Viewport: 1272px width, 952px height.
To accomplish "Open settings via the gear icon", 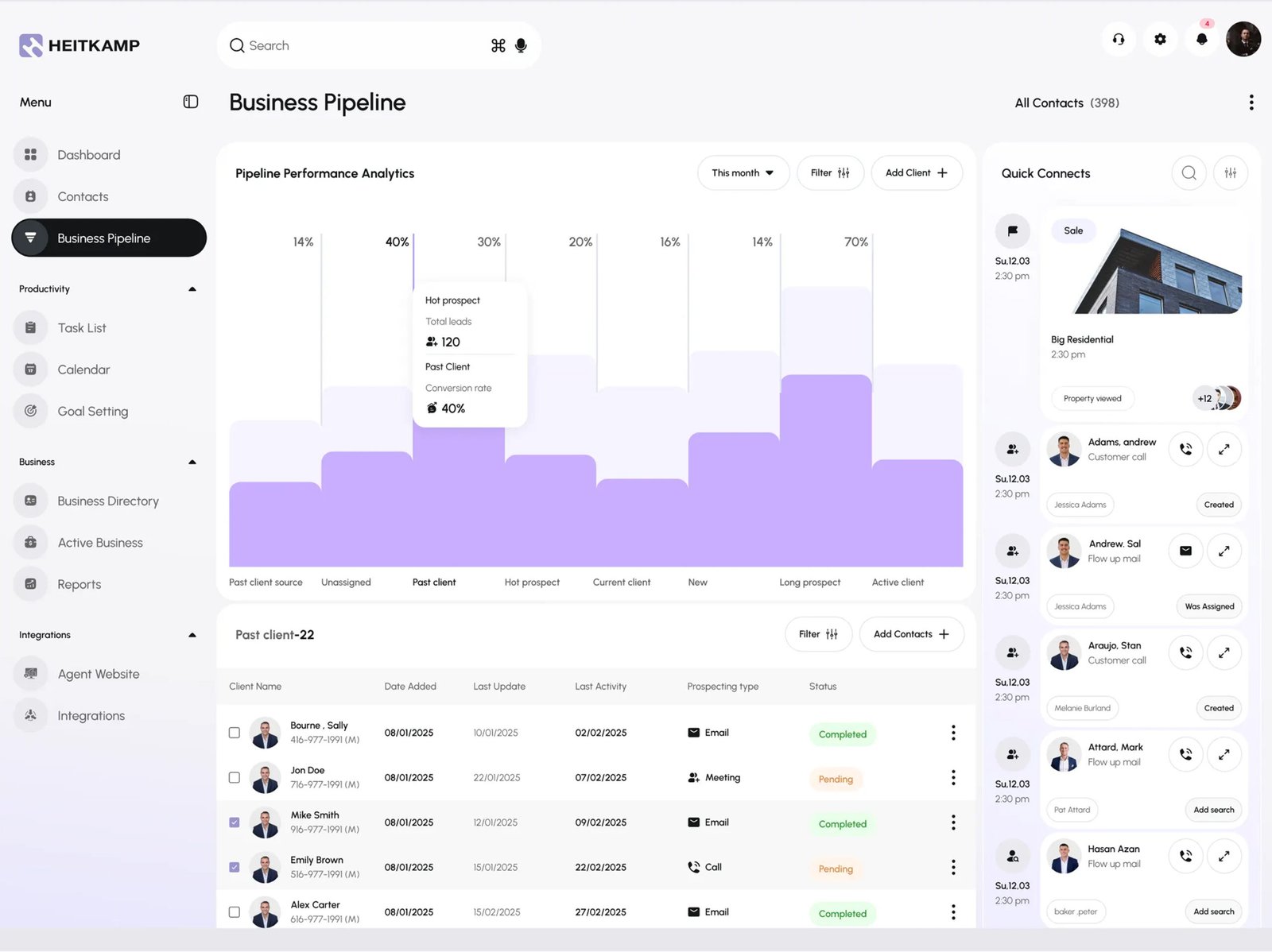I will tap(1160, 39).
